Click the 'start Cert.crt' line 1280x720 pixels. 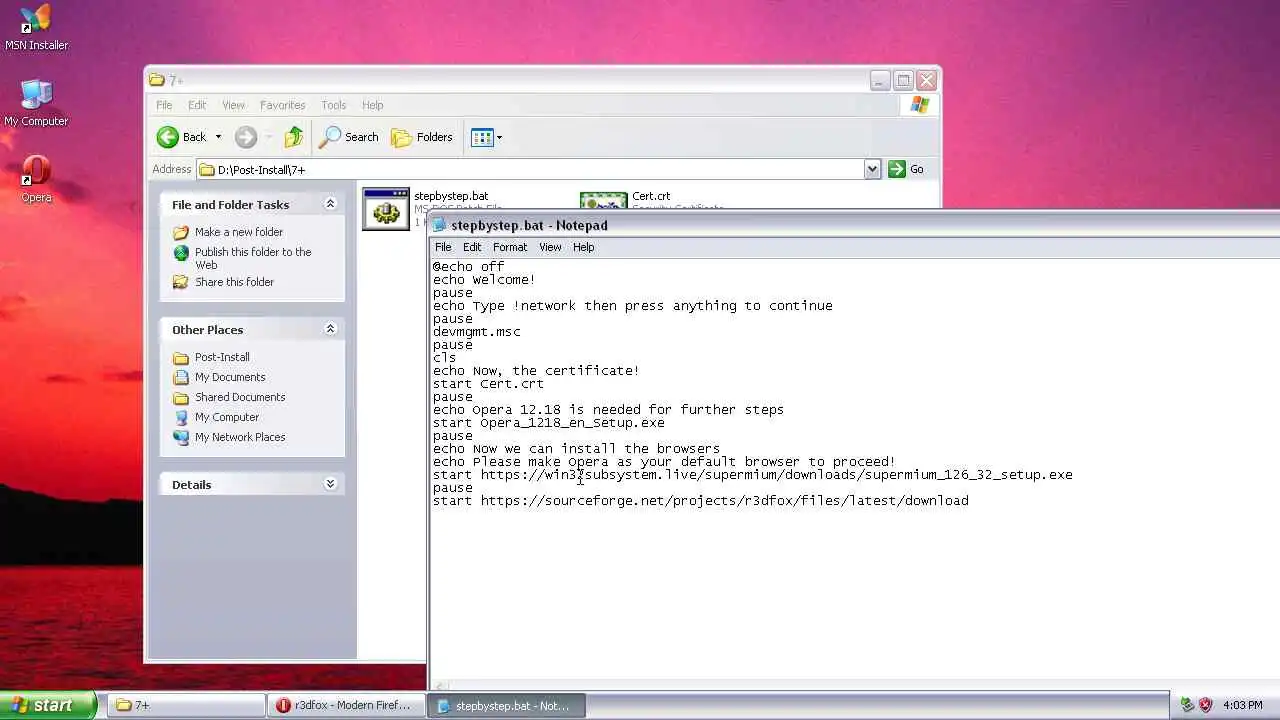(488, 384)
